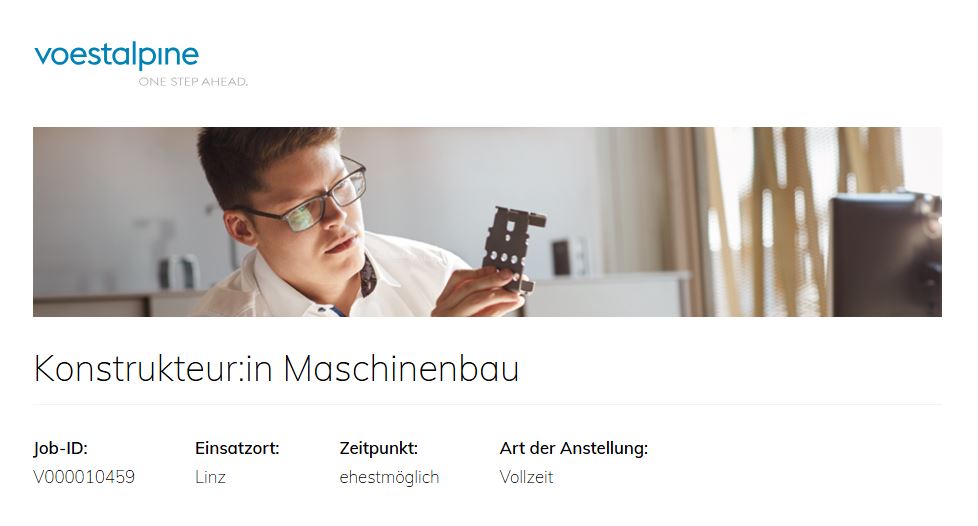
Task: Select the ehestmöglich start date text
Action: [389, 477]
